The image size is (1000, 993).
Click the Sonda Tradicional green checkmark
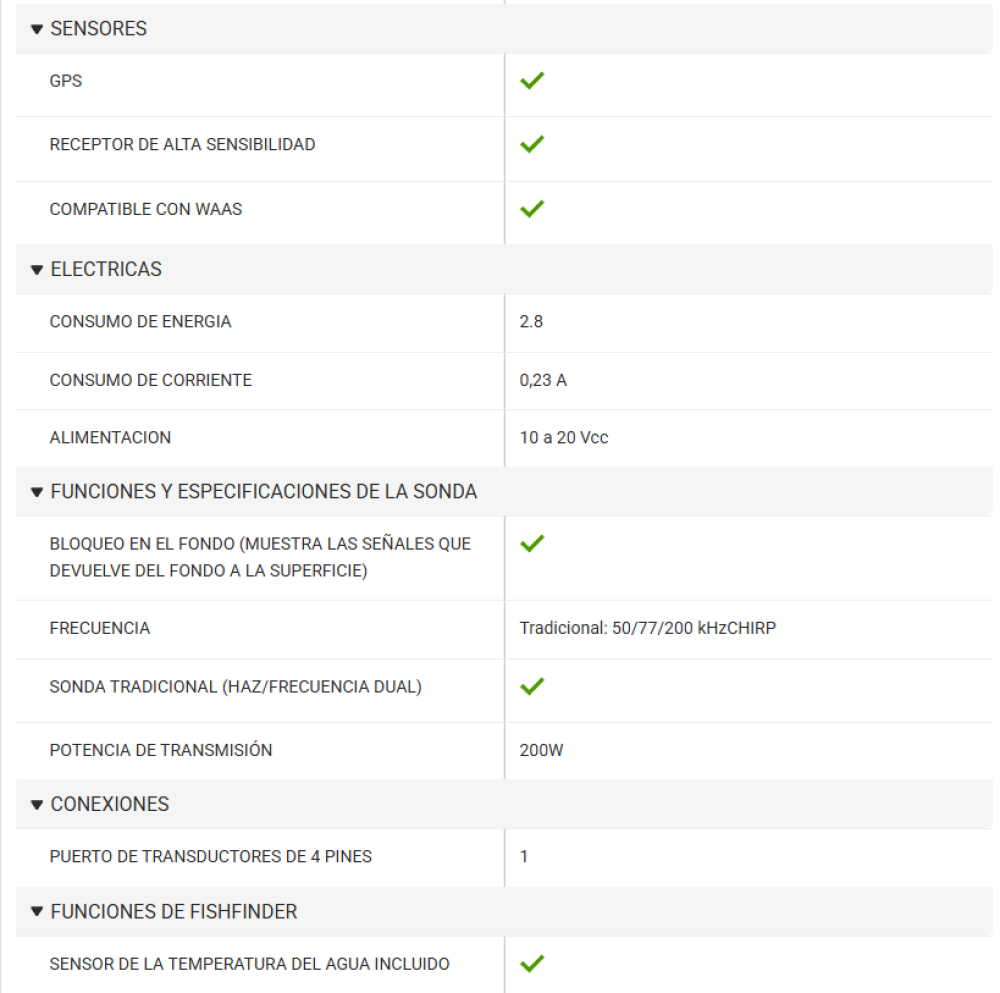(x=532, y=686)
